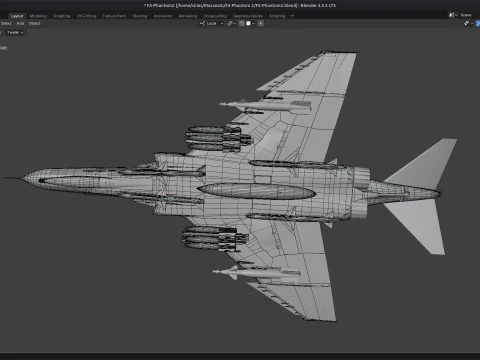Open the Scripting workspace tab
480x360 pixels.
pyautogui.click(x=277, y=16)
